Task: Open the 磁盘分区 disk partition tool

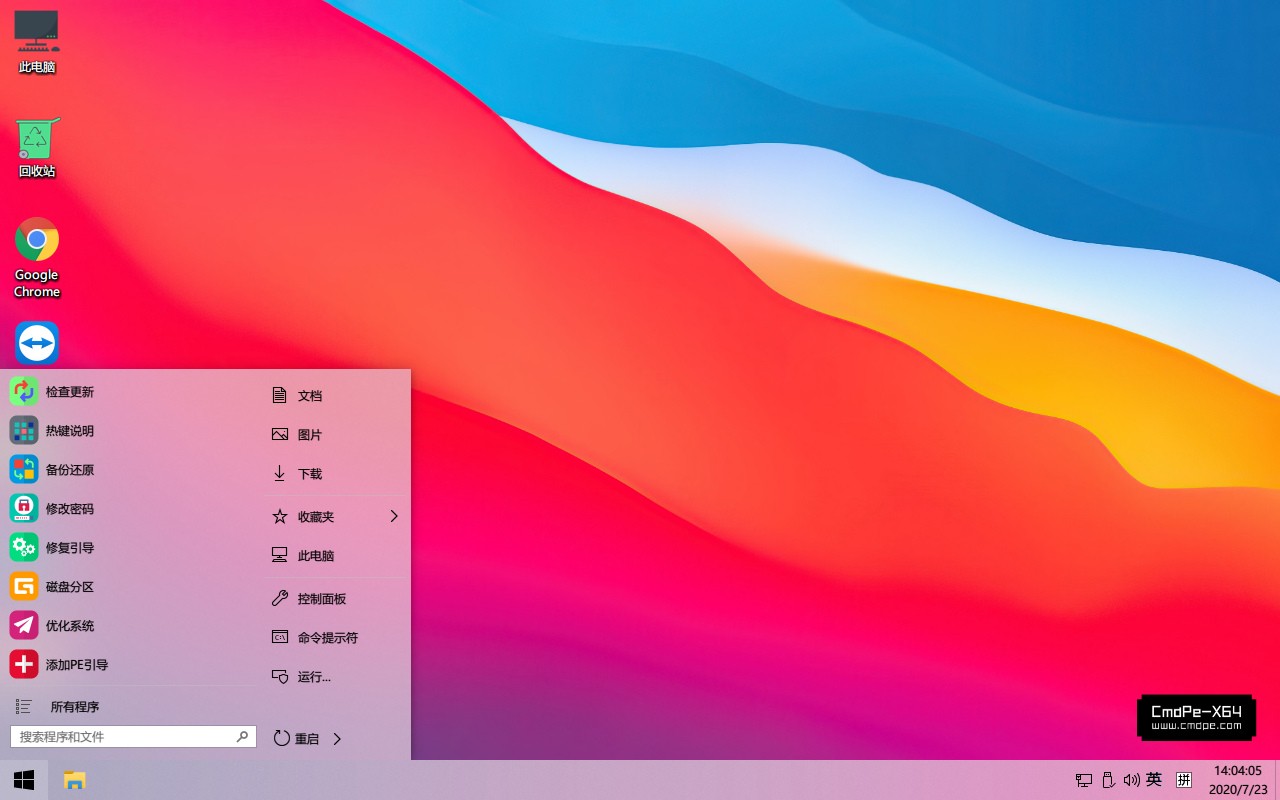Action: pyautogui.click(x=24, y=587)
